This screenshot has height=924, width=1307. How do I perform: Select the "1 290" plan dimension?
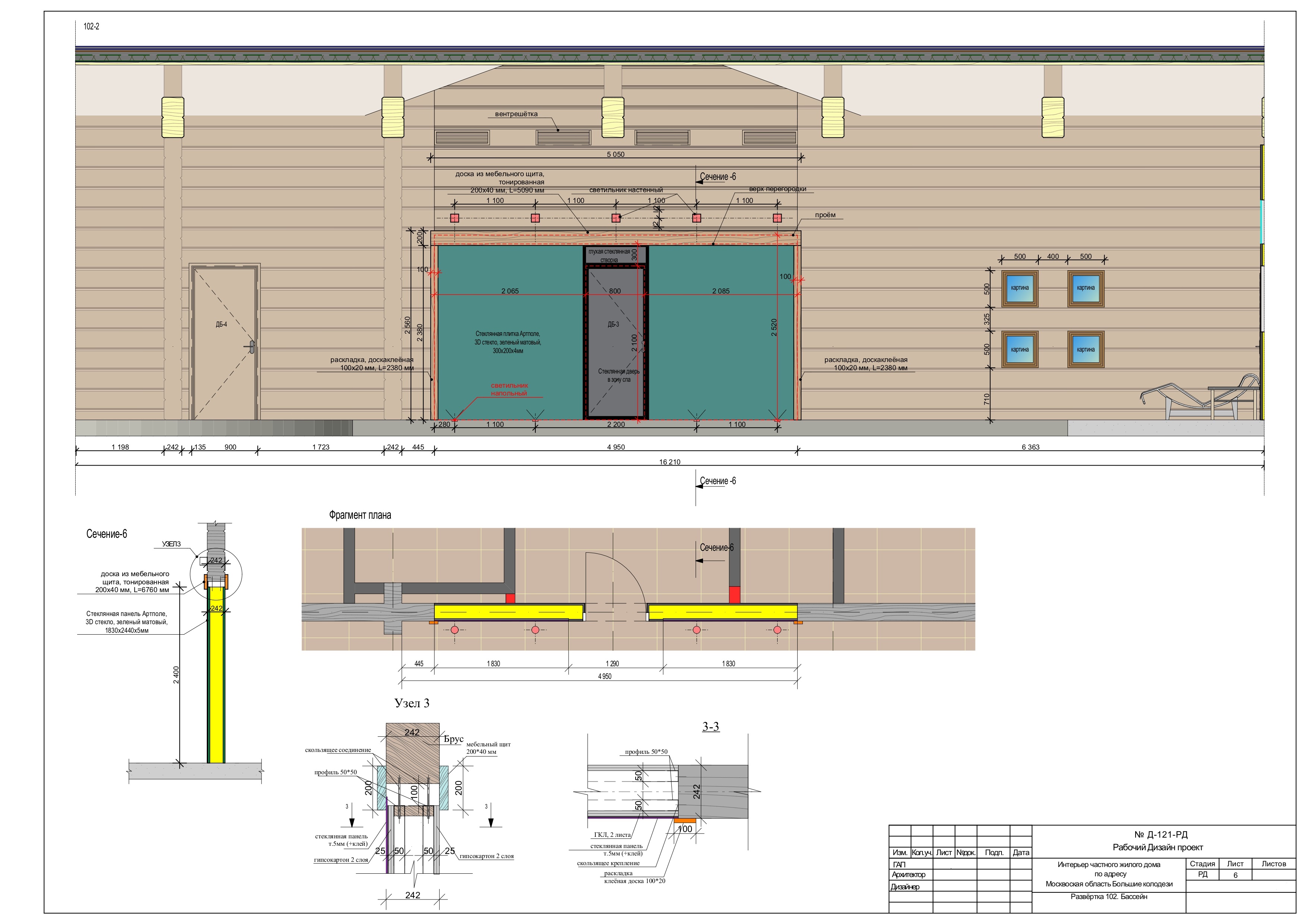click(613, 663)
